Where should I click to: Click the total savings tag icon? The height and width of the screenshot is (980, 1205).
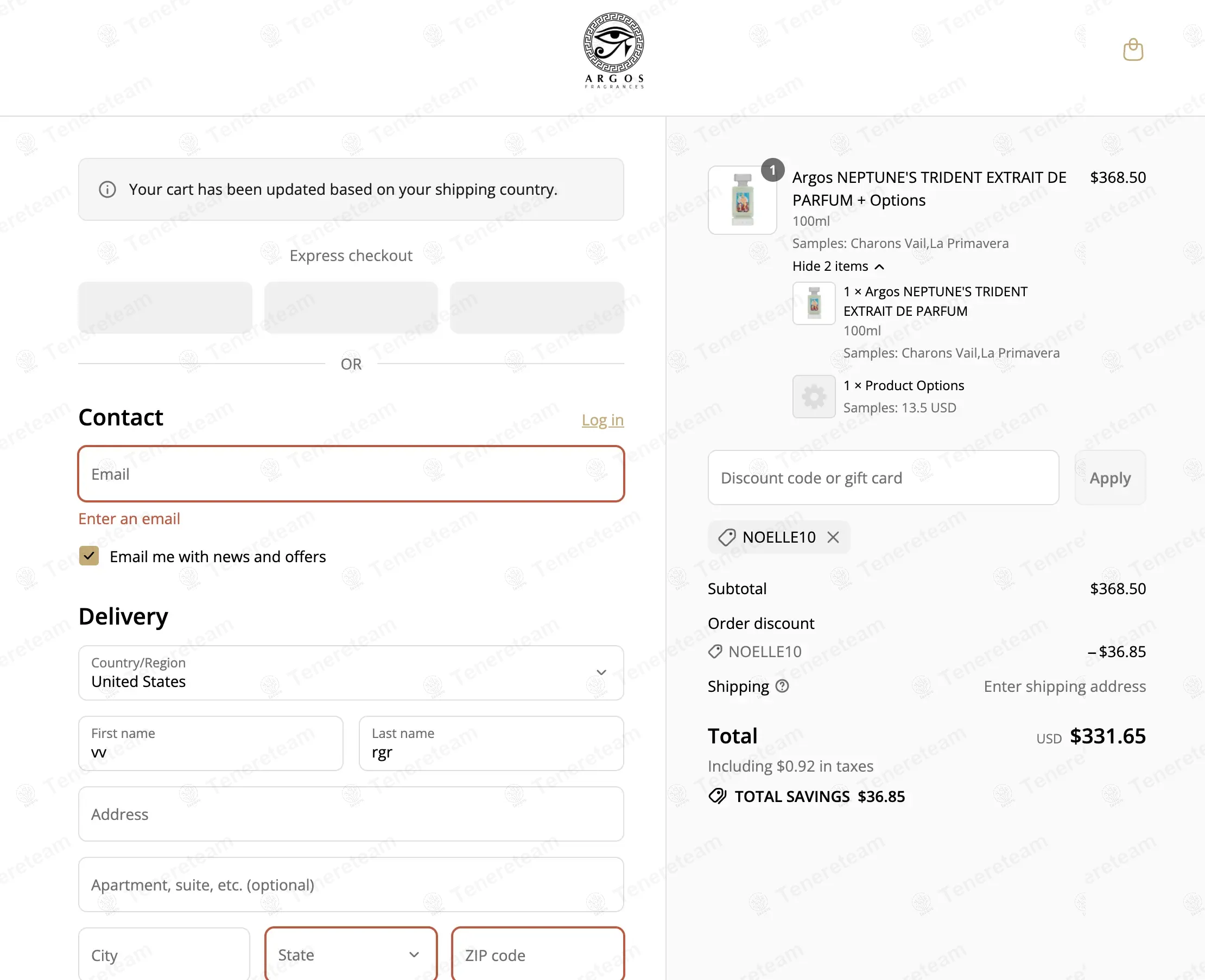(x=717, y=796)
